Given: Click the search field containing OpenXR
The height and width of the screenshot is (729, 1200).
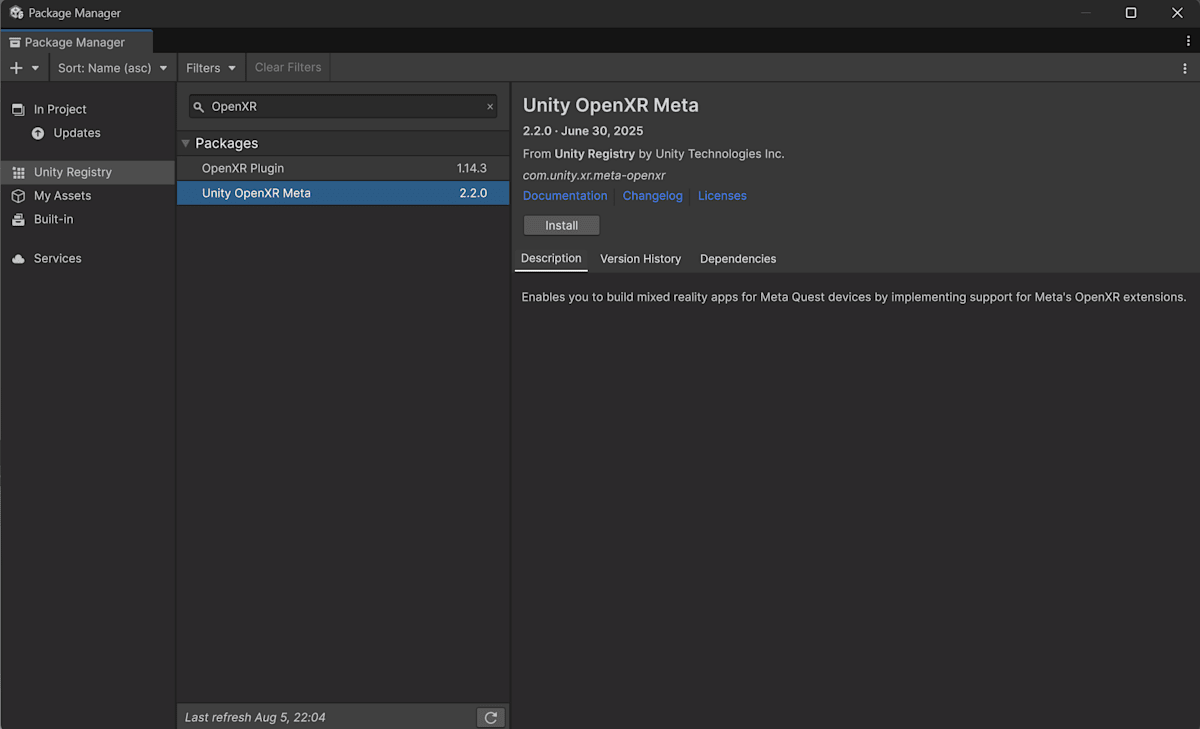Looking at the screenshot, I should coord(343,106).
